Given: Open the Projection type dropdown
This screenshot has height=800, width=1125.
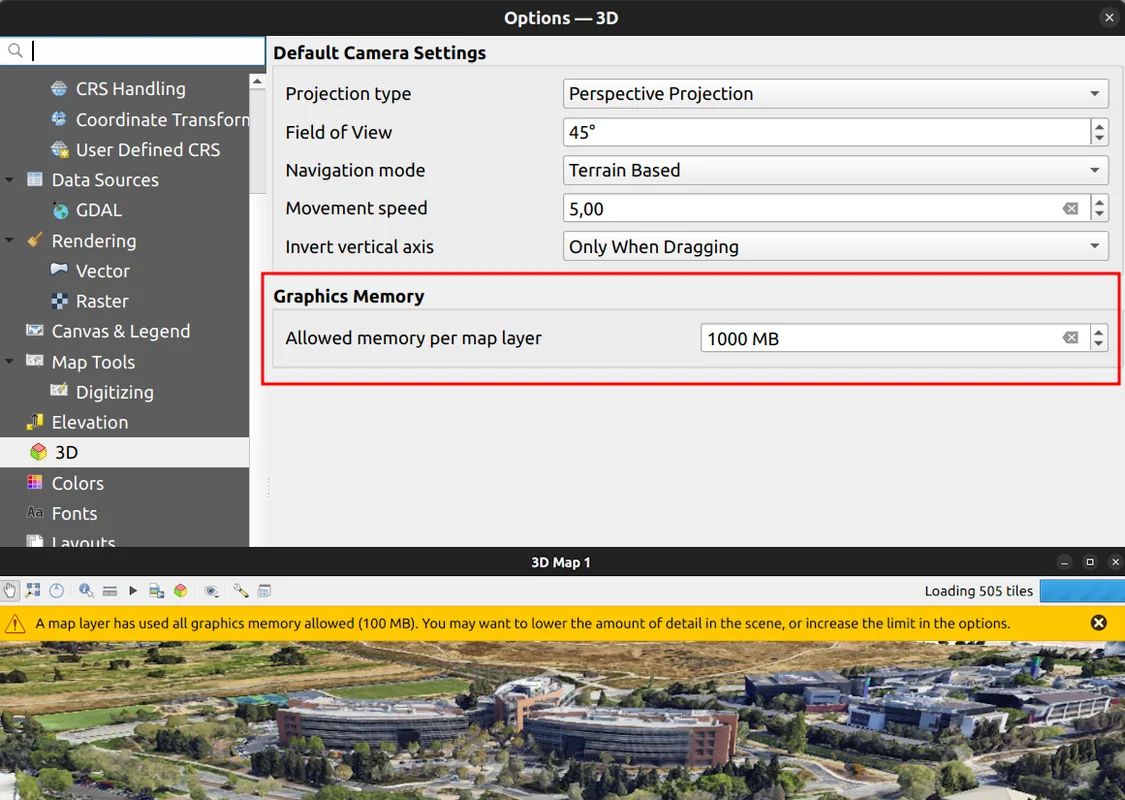Looking at the screenshot, I should click(x=835, y=94).
